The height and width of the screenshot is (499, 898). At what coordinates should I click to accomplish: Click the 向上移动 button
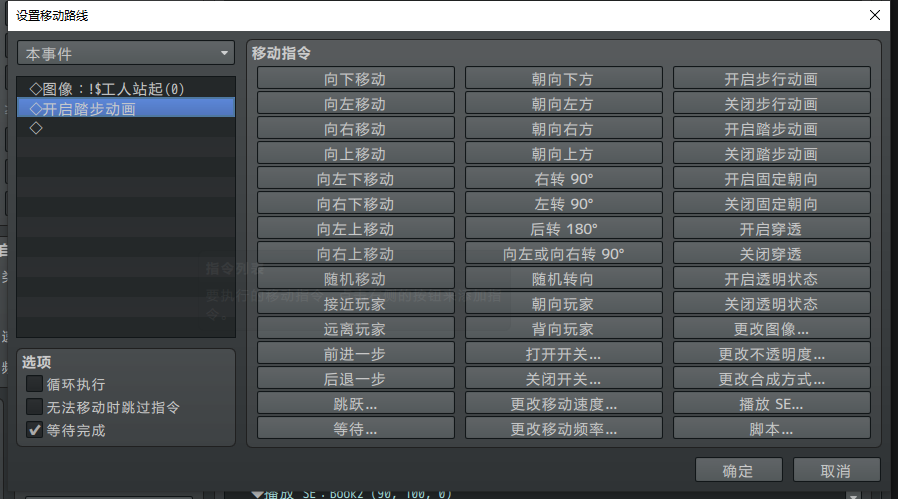tap(356, 154)
